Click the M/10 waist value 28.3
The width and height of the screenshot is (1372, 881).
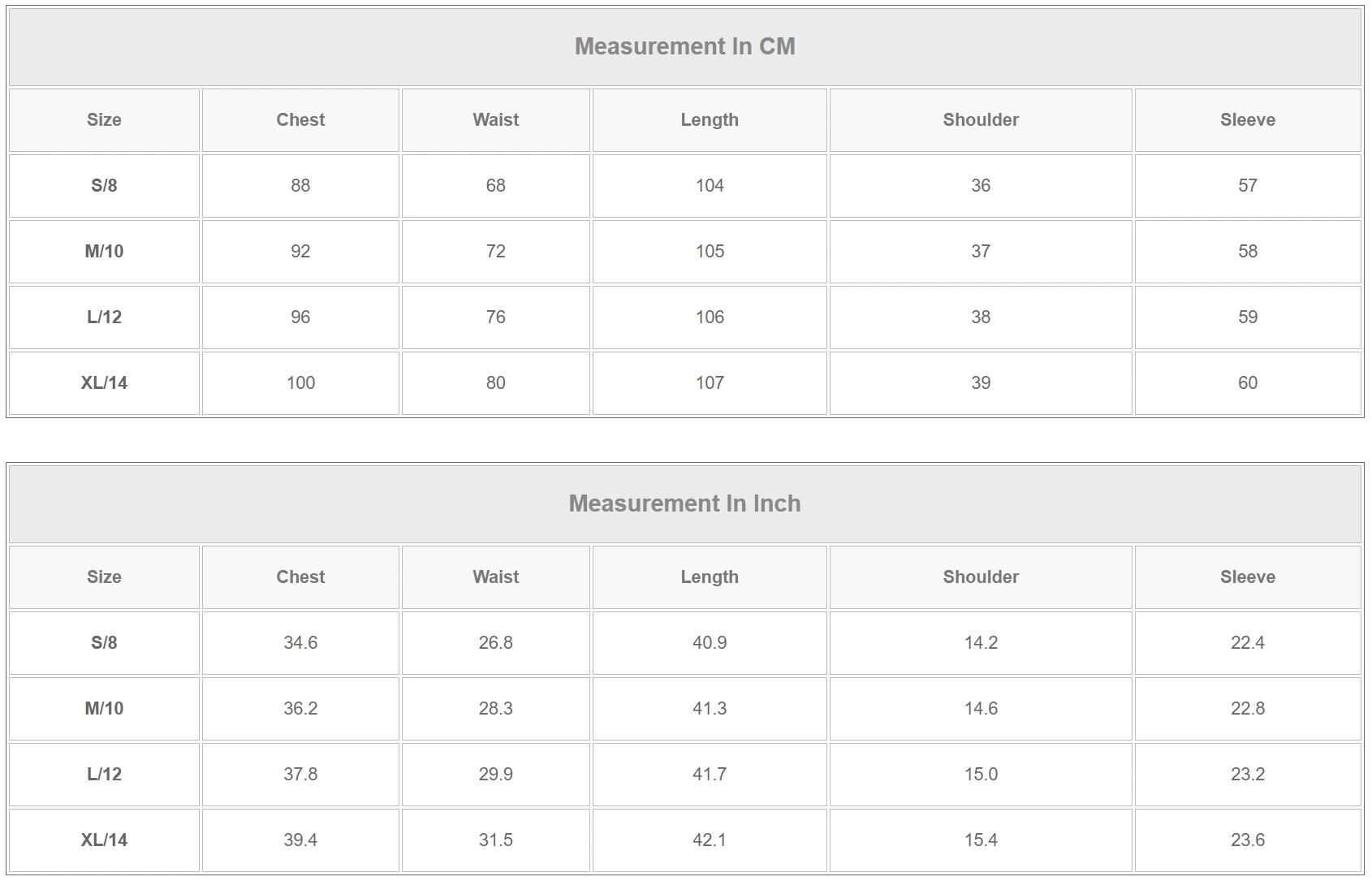click(495, 709)
